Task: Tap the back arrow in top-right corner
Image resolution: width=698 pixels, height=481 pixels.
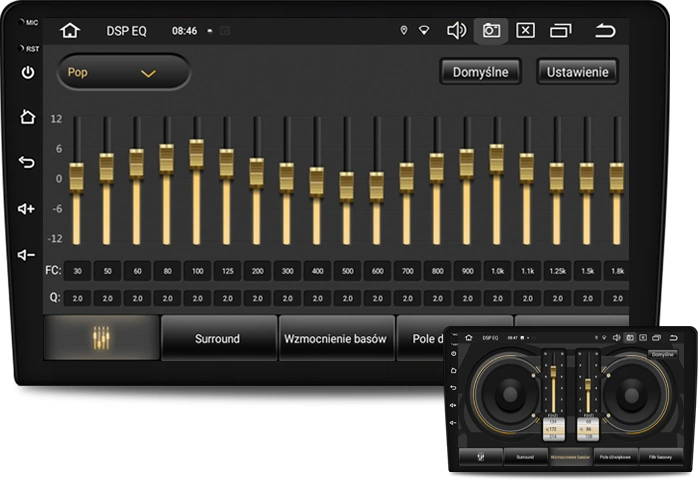Action: point(605,30)
